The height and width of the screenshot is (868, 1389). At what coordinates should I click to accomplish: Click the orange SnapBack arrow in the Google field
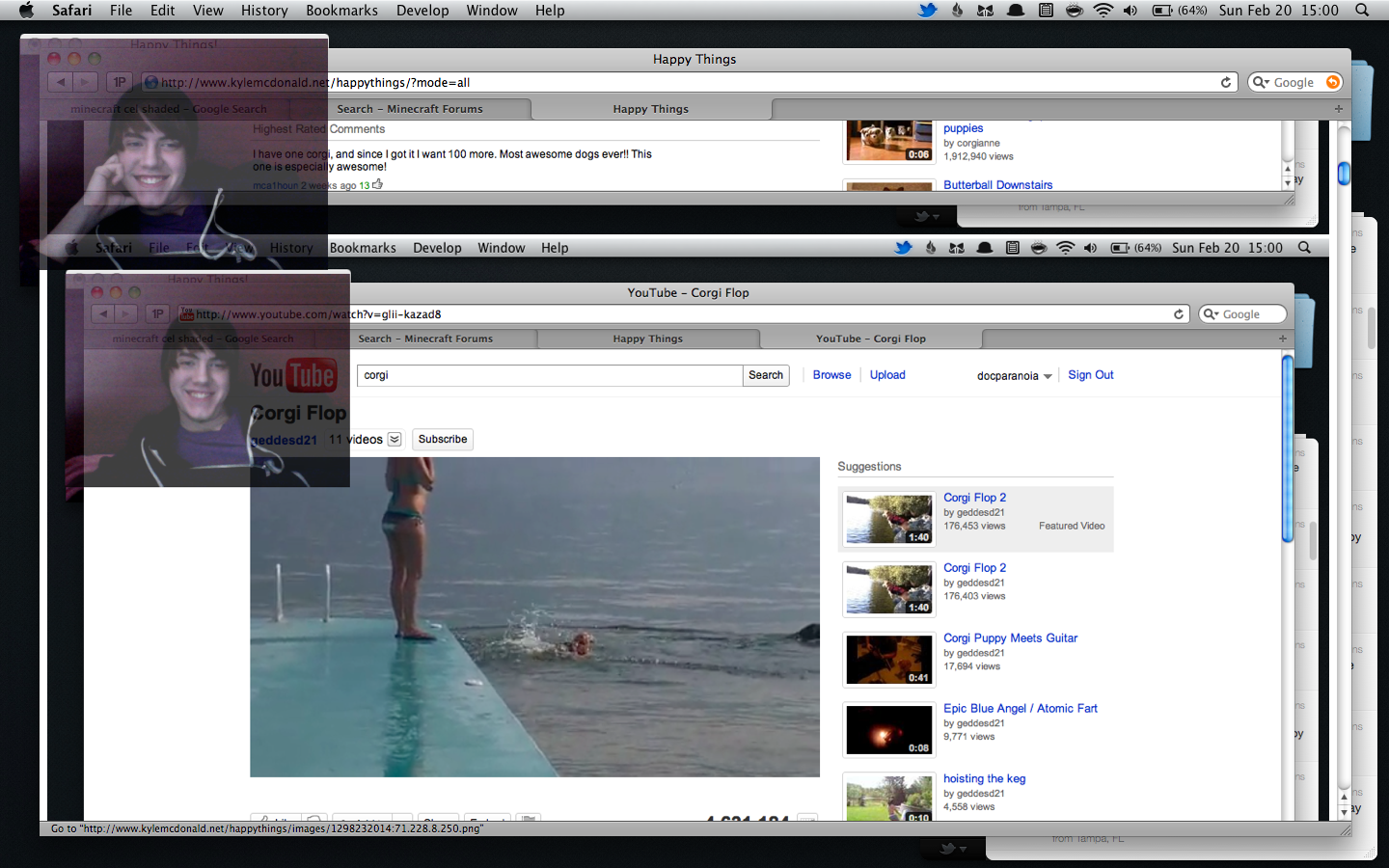click(1333, 83)
